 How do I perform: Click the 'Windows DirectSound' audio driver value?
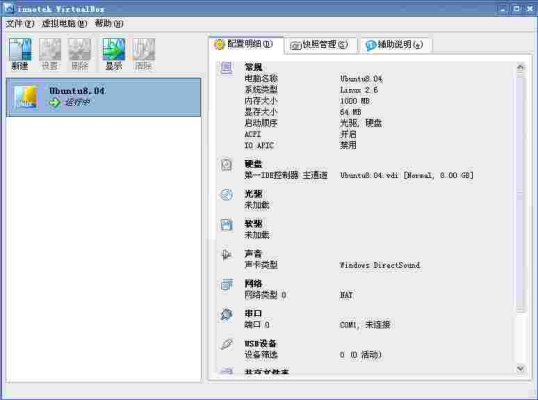click(x=380, y=265)
